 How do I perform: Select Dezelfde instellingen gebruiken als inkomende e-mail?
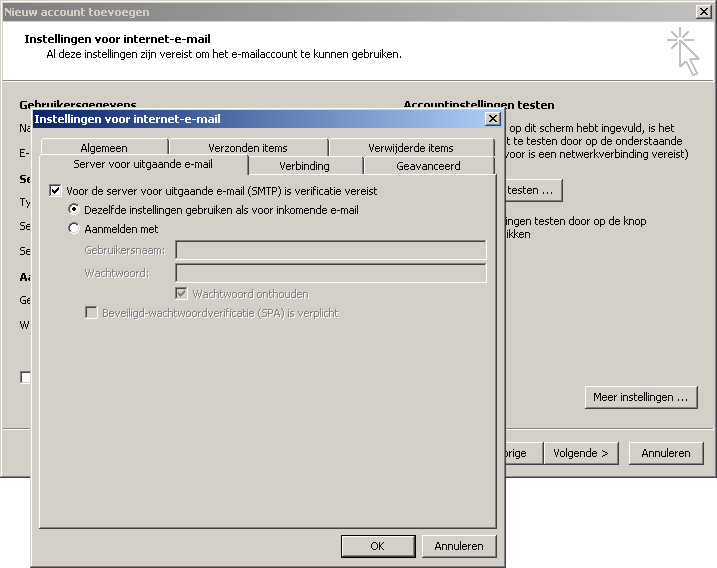(74, 210)
